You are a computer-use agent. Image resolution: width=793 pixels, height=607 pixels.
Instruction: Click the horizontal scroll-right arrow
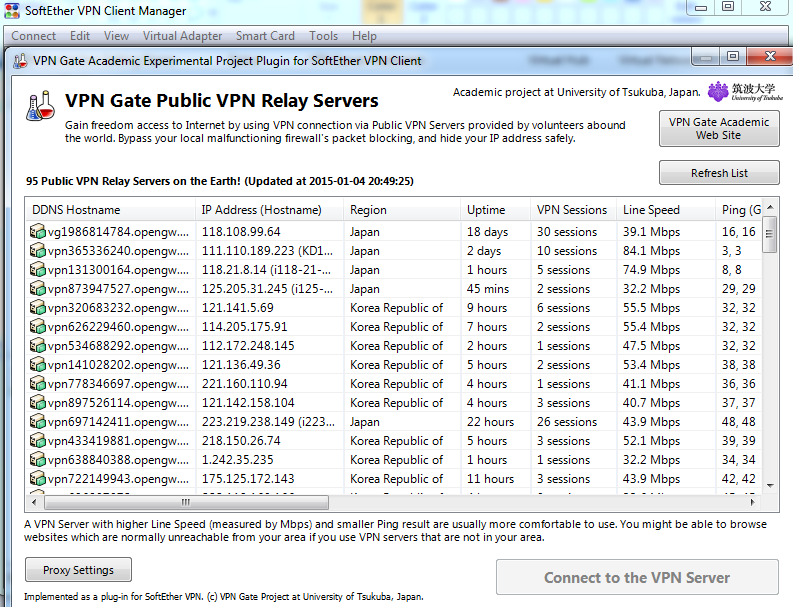tap(753, 502)
